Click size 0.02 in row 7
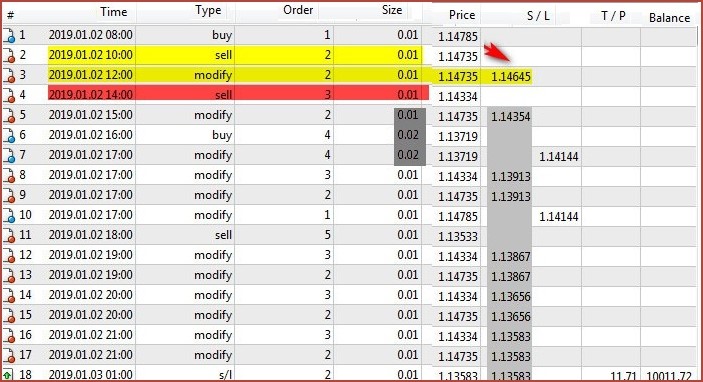The width and height of the screenshot is (703, 382). [x=408, y=155]
